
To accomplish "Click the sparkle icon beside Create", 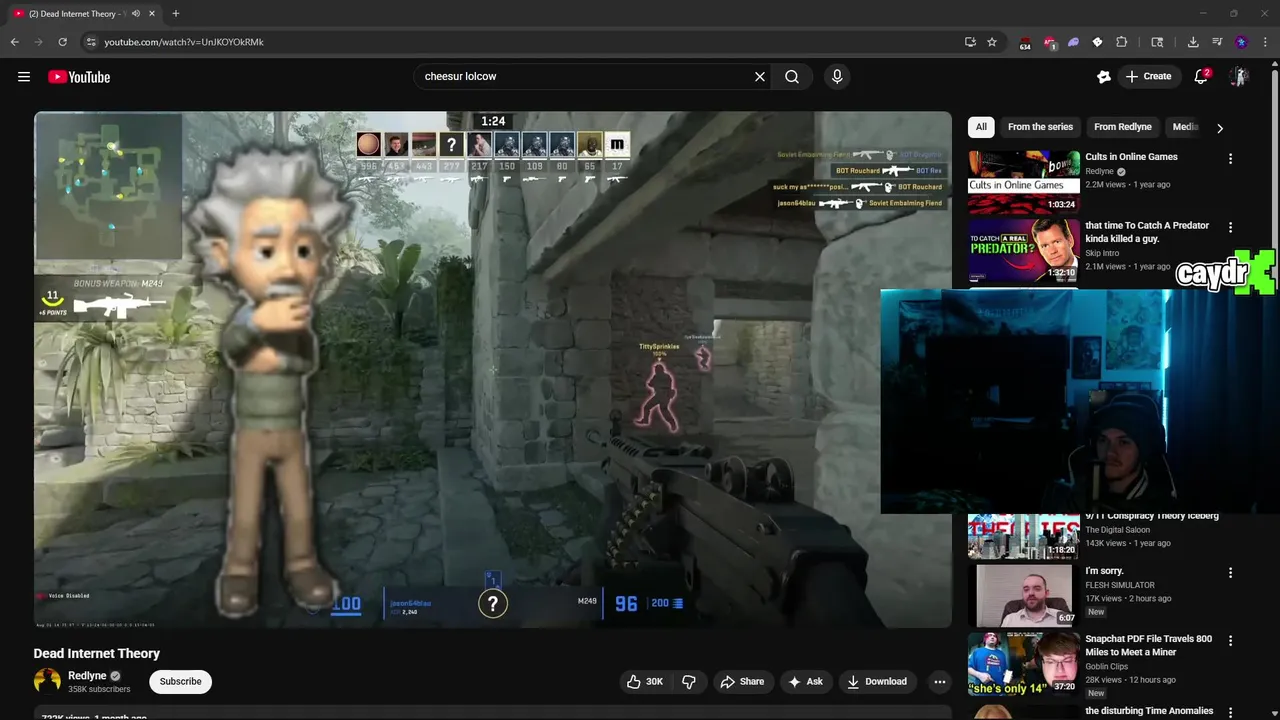I will point(1103,76).
